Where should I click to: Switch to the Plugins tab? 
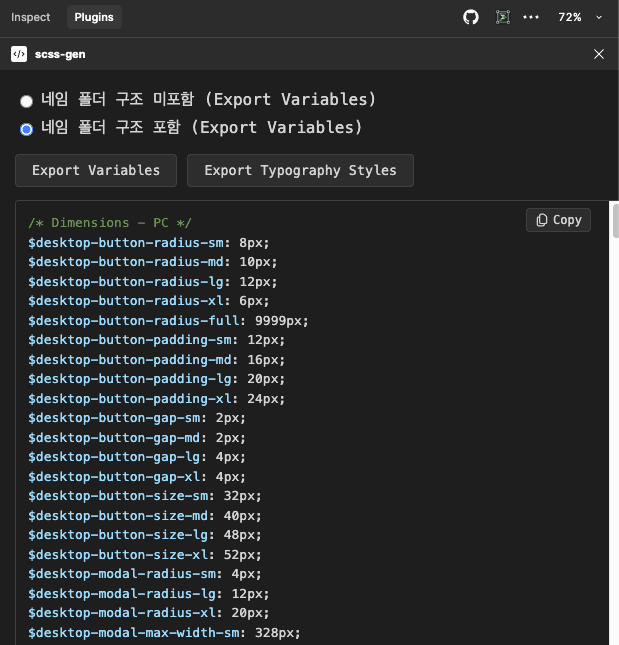click(x=94, y=17)
